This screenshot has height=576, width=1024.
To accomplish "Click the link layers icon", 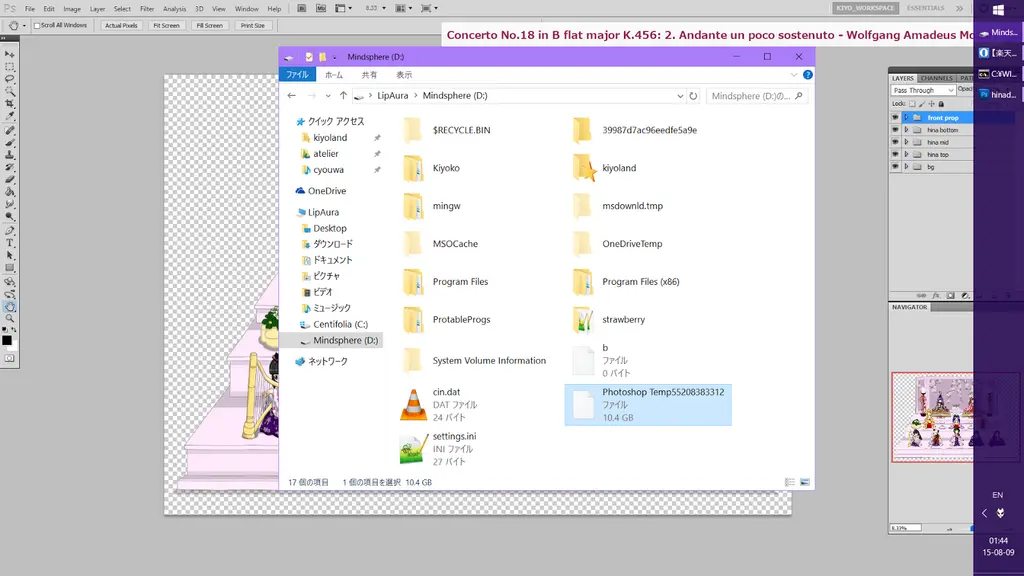I will 921,296.
